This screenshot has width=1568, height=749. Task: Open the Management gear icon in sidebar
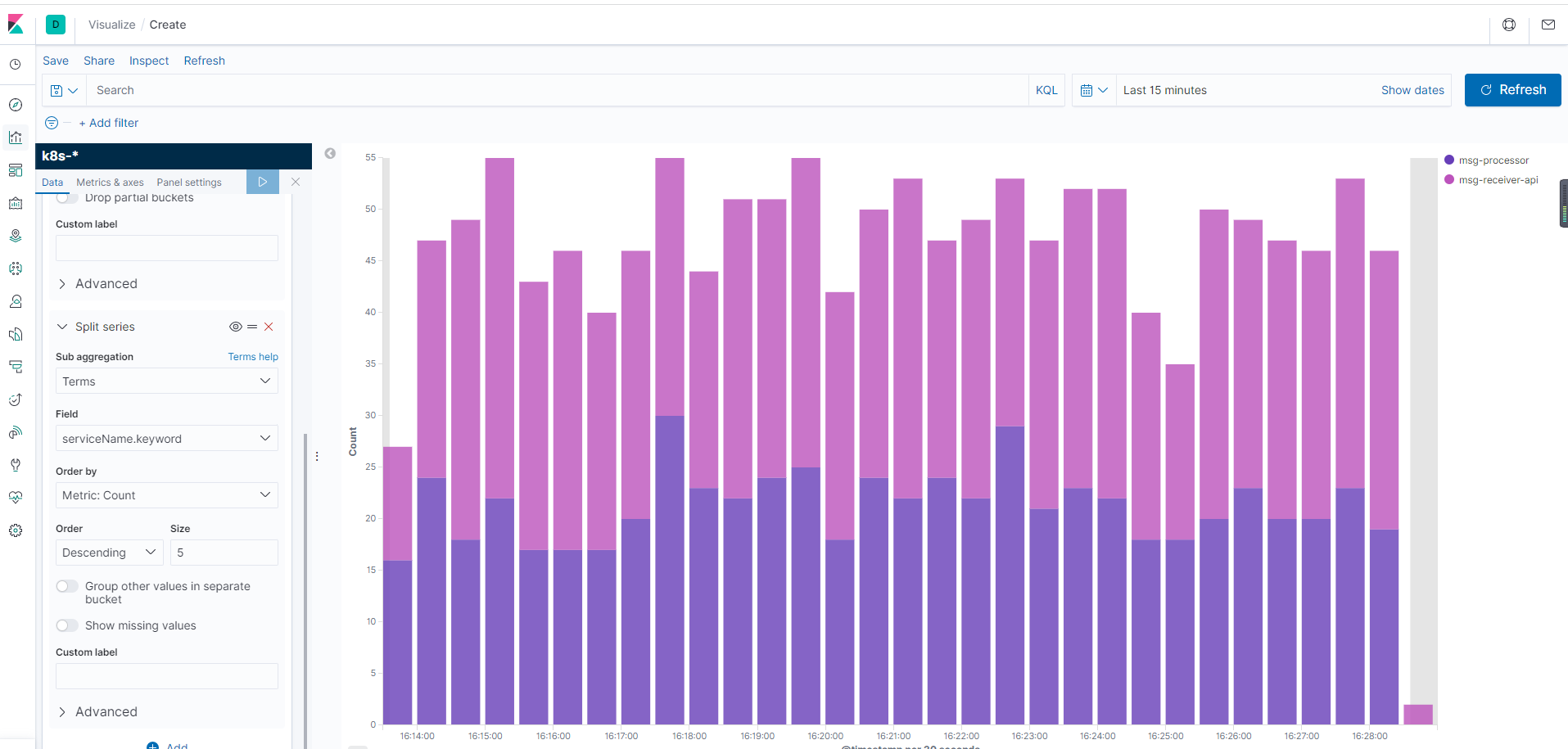tap(16, 530)
